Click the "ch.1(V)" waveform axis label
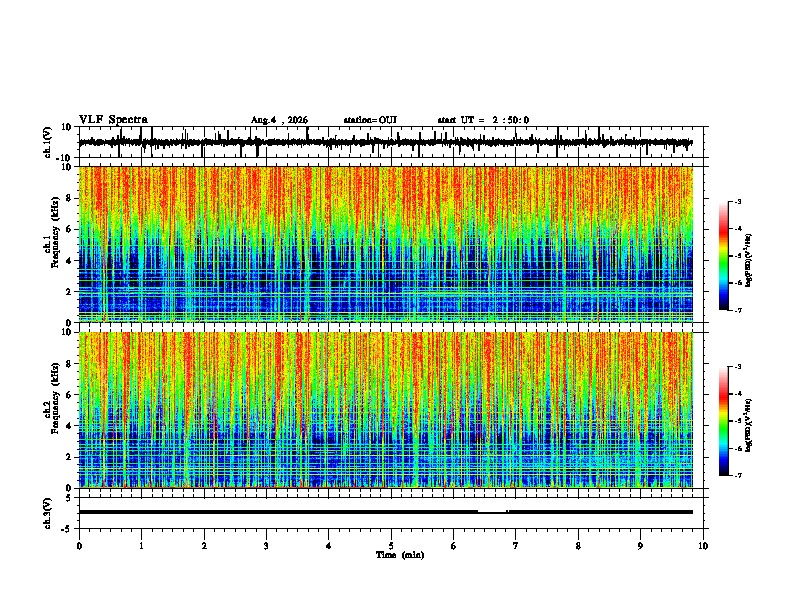The width and height of the screenshot is (792, 612). 48,142
